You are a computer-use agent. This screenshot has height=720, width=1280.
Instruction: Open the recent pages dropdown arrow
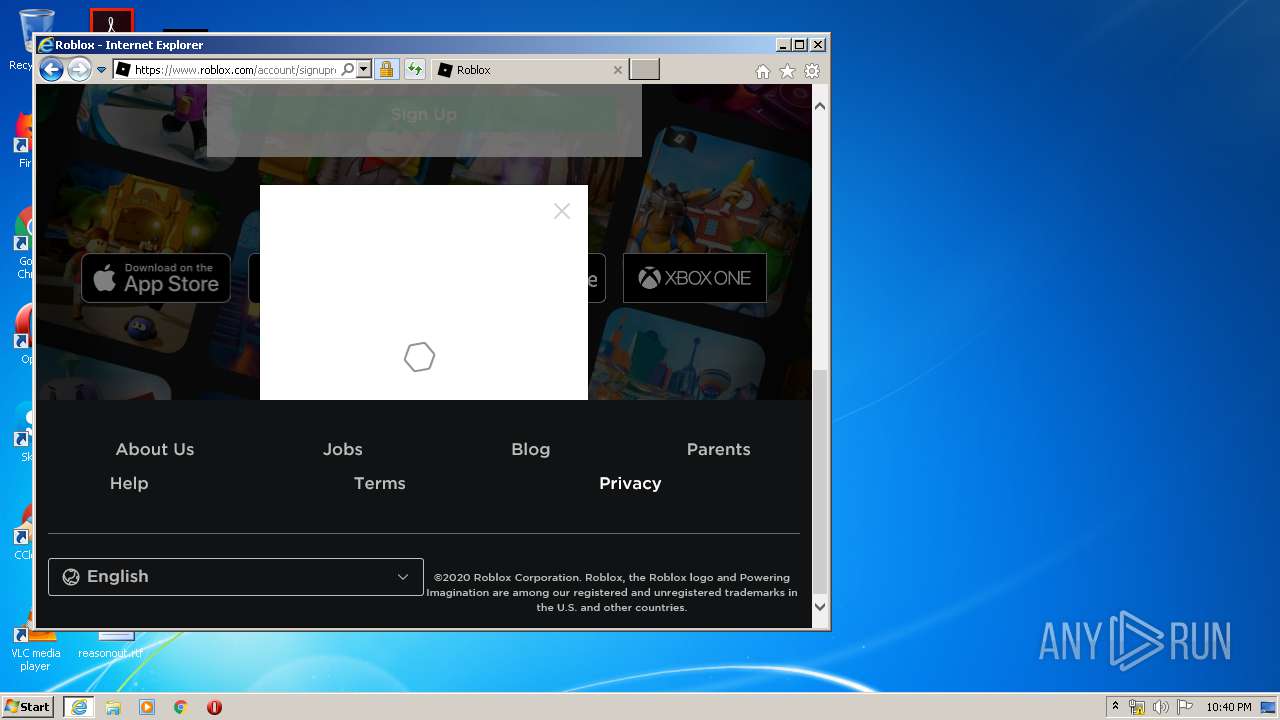click(x=101, y=70)
